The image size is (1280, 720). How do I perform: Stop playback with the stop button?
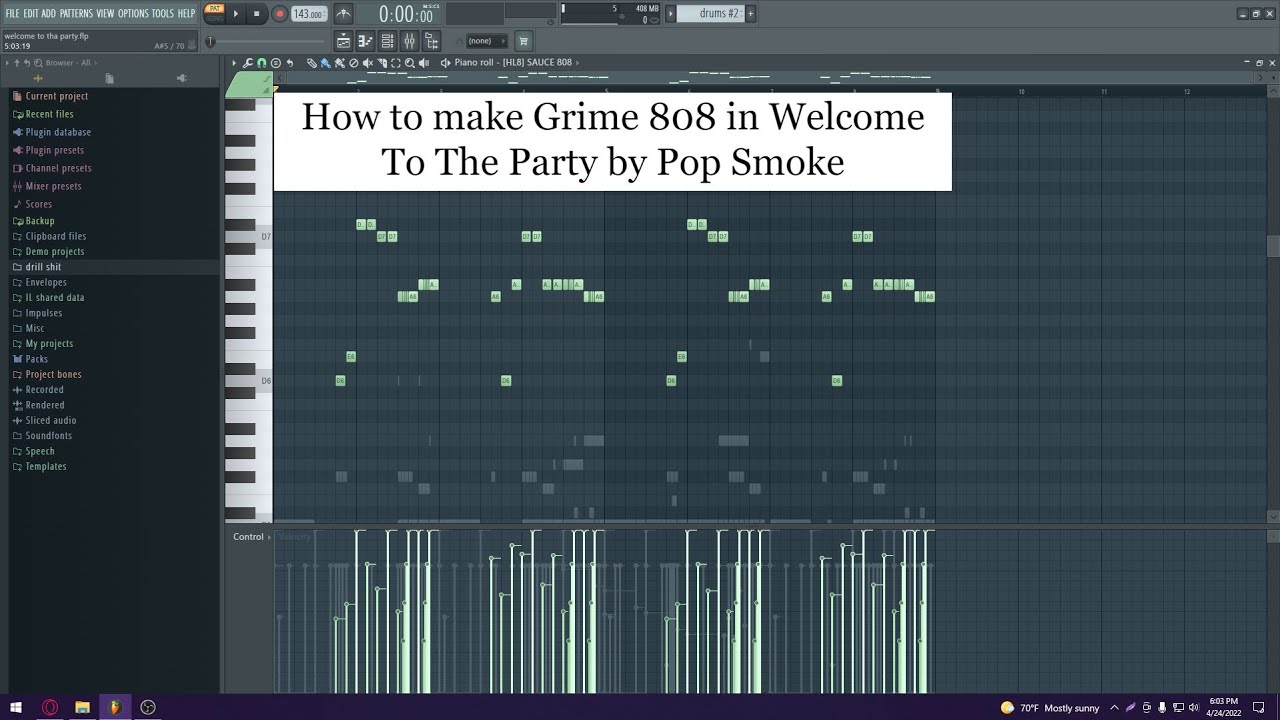pyautogui.click(x=256, y=14)
